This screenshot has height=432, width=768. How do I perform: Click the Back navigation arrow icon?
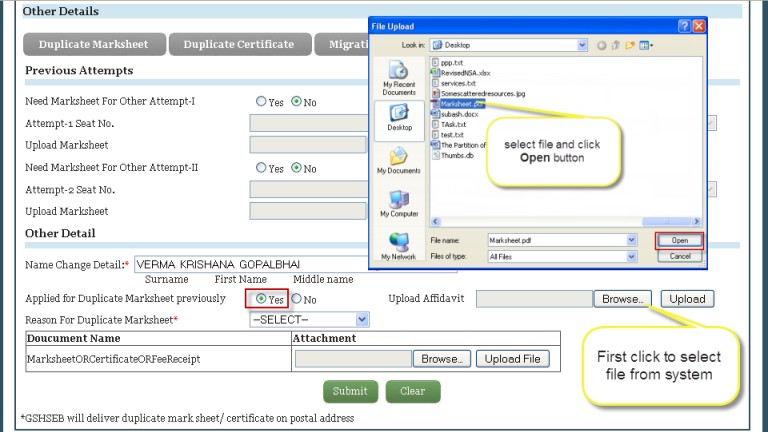pyautogui.click(x=602, y=45)
